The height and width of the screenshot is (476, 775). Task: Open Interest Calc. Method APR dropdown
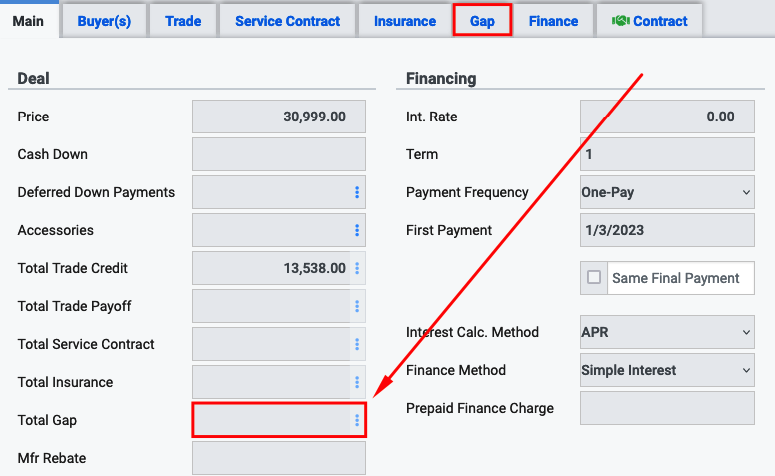tap(667, 332)
